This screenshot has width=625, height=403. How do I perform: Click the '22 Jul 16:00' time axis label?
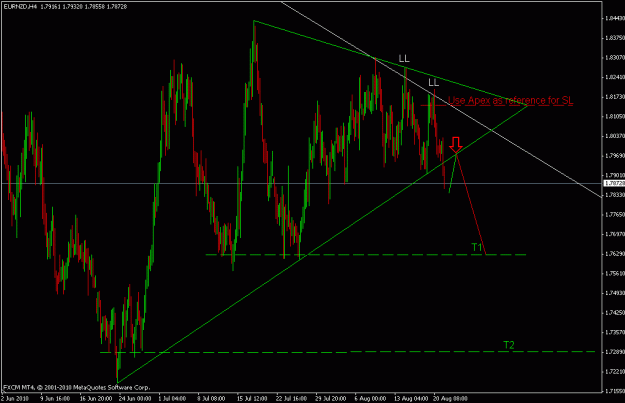click(x=291, y=398)
